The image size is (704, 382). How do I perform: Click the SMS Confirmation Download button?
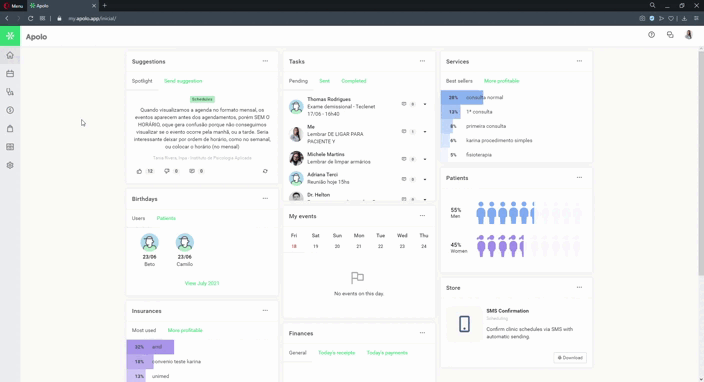570,358
